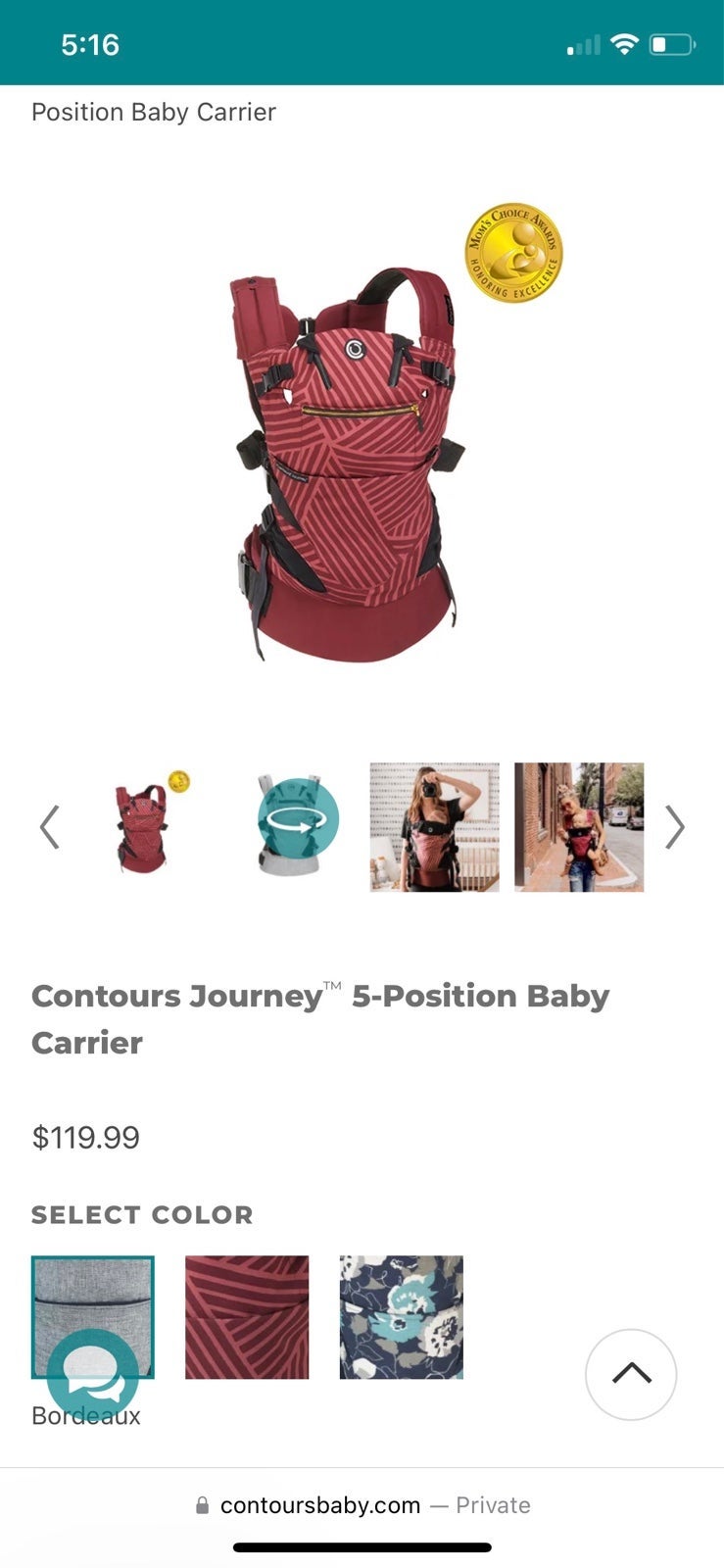724x1568 pixels.
Task: Tap the Mom's Choice Awards gold badge
Action: (513, 253)
